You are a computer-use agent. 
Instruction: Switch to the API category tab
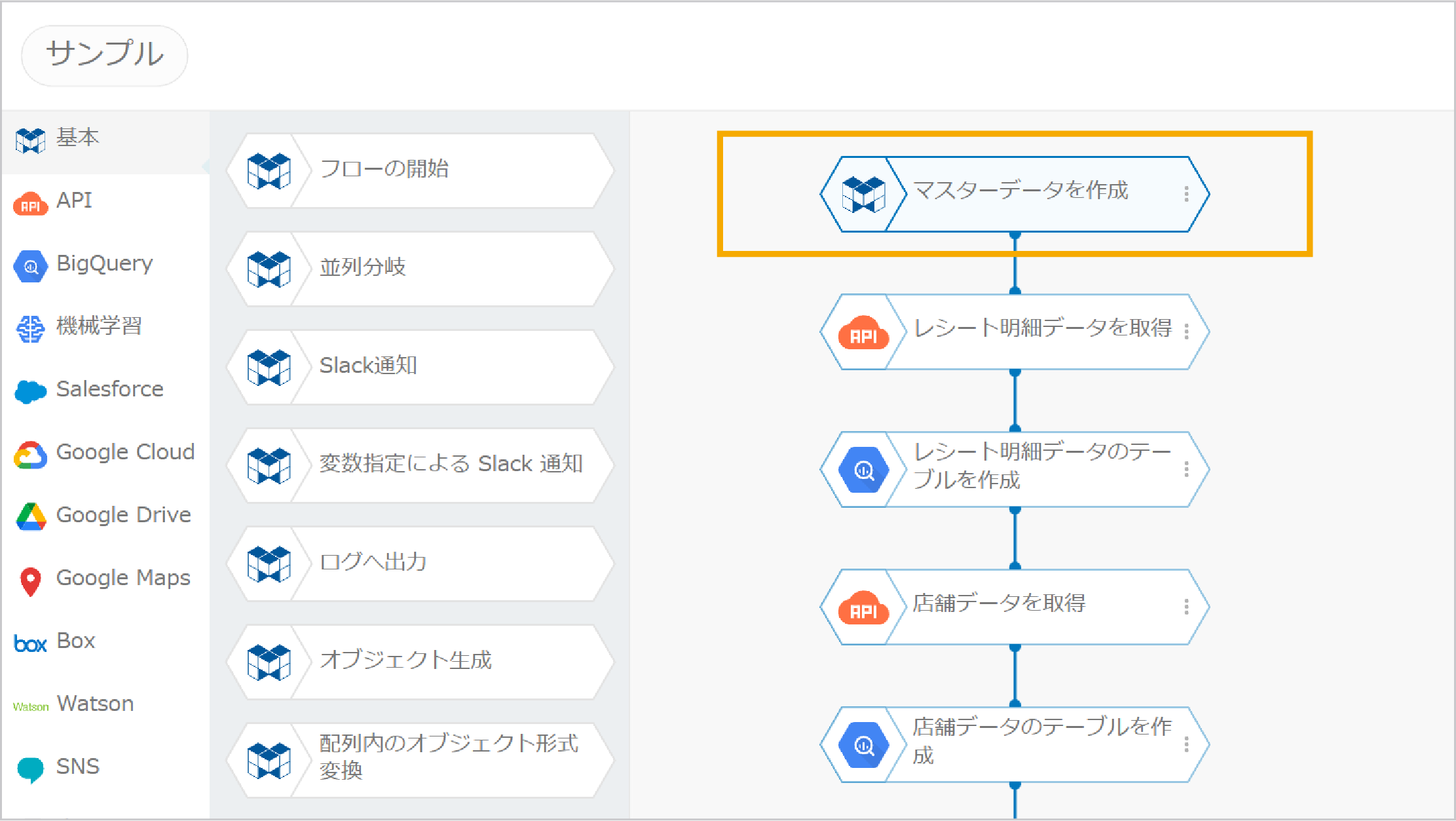coord(73,200)
